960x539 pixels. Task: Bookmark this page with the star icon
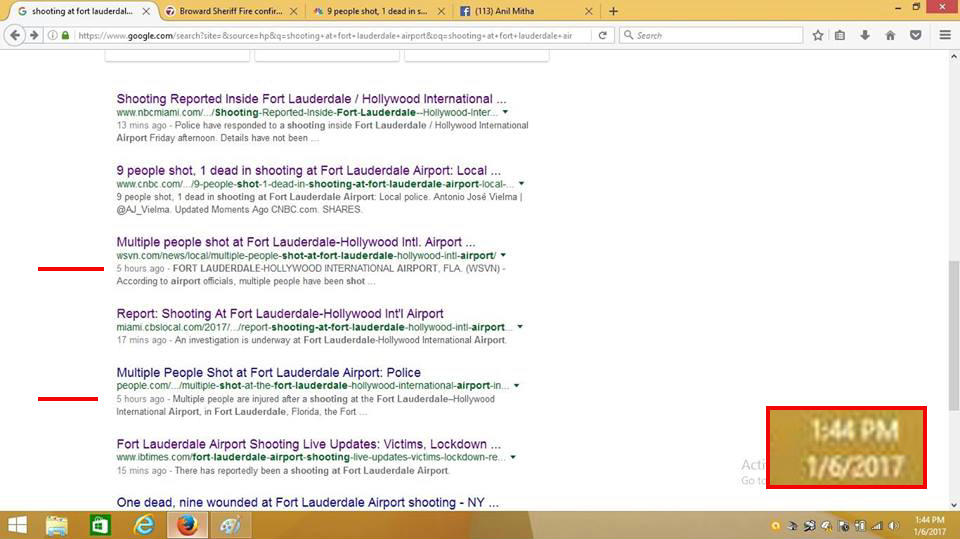pyautogui.click(x=818, y=36)
